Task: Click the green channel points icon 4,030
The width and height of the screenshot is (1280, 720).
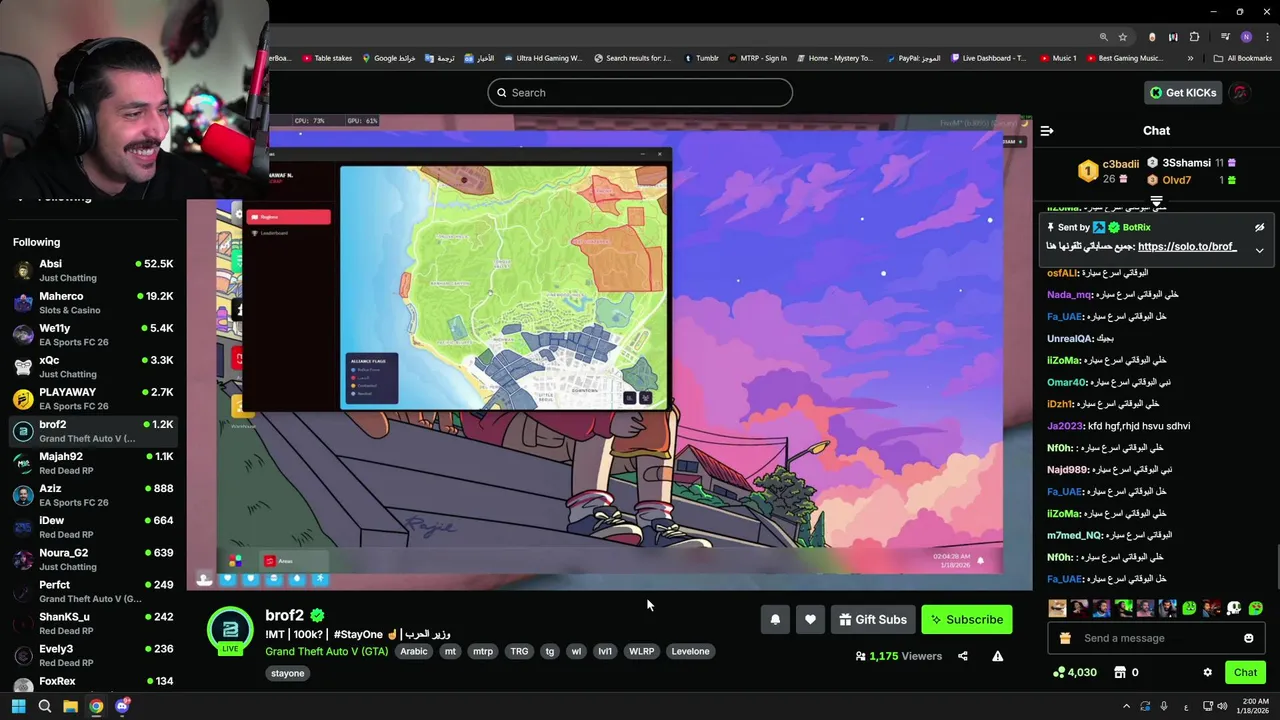Action: [1075, 673]
